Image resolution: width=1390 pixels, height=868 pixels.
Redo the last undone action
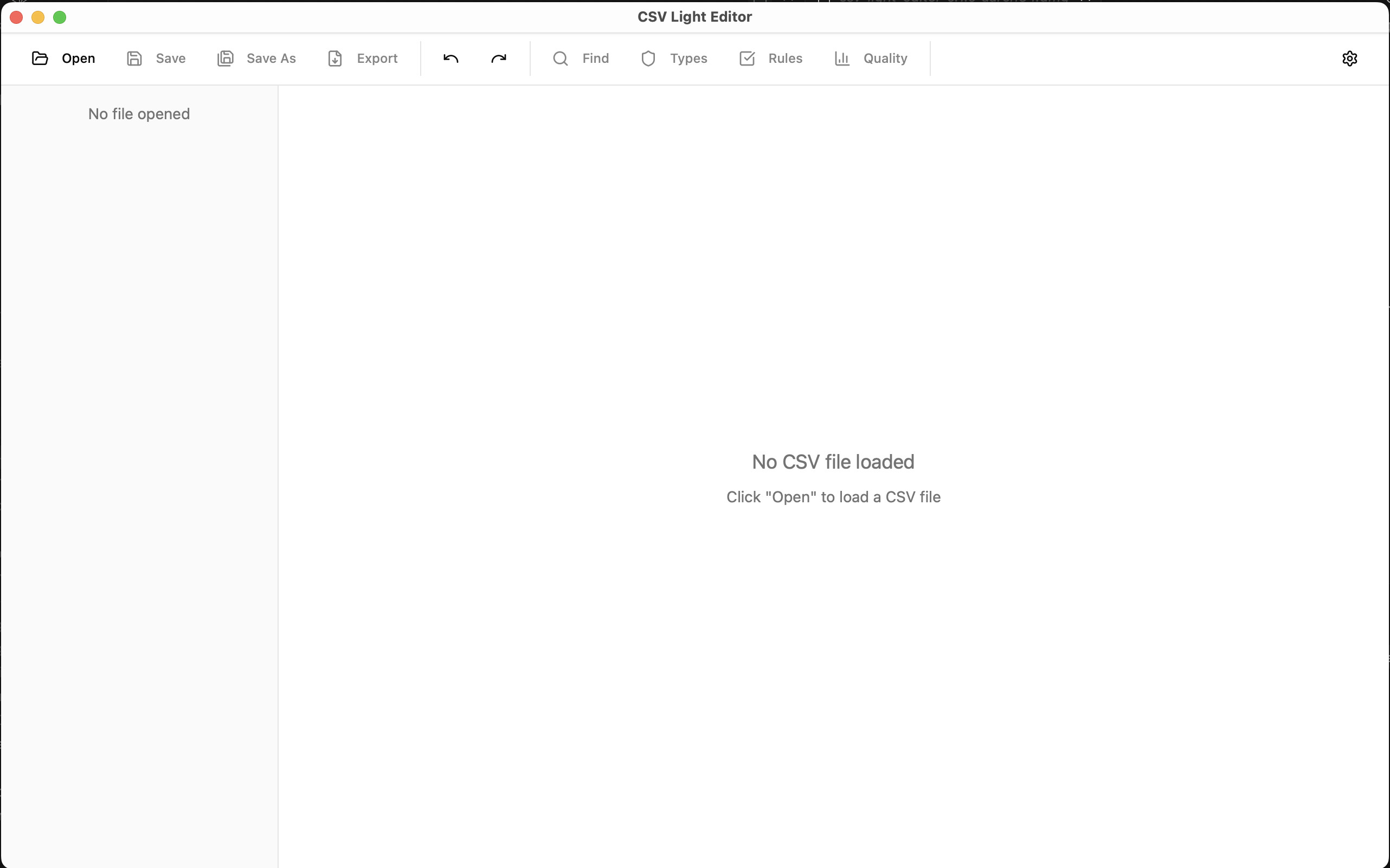(499, 59)
